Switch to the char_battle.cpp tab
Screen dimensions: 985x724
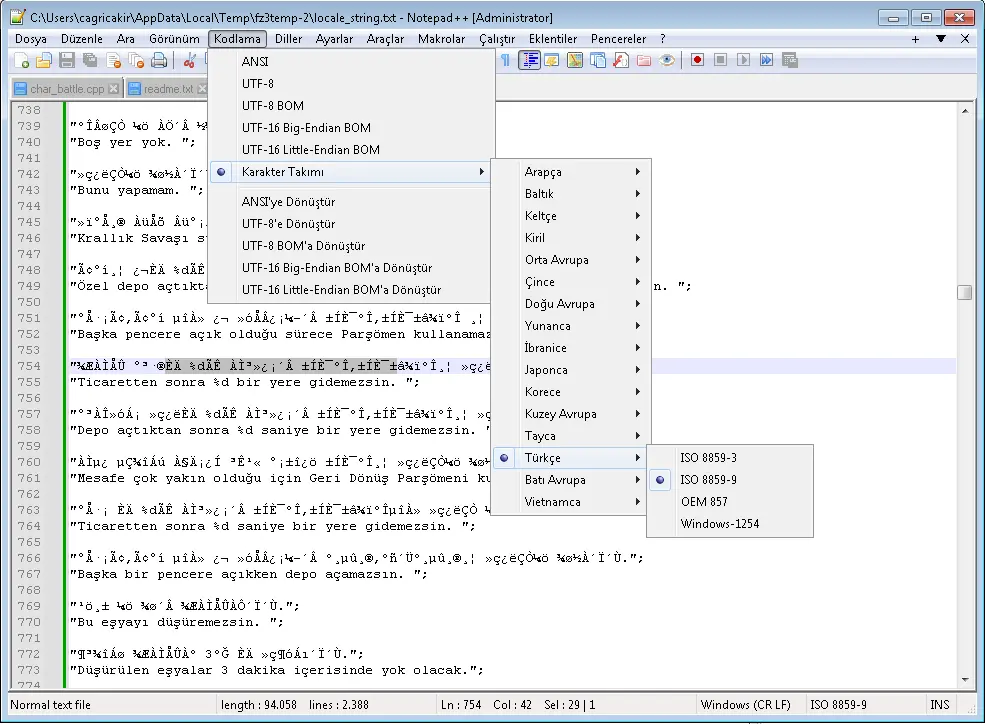[66, 89]
